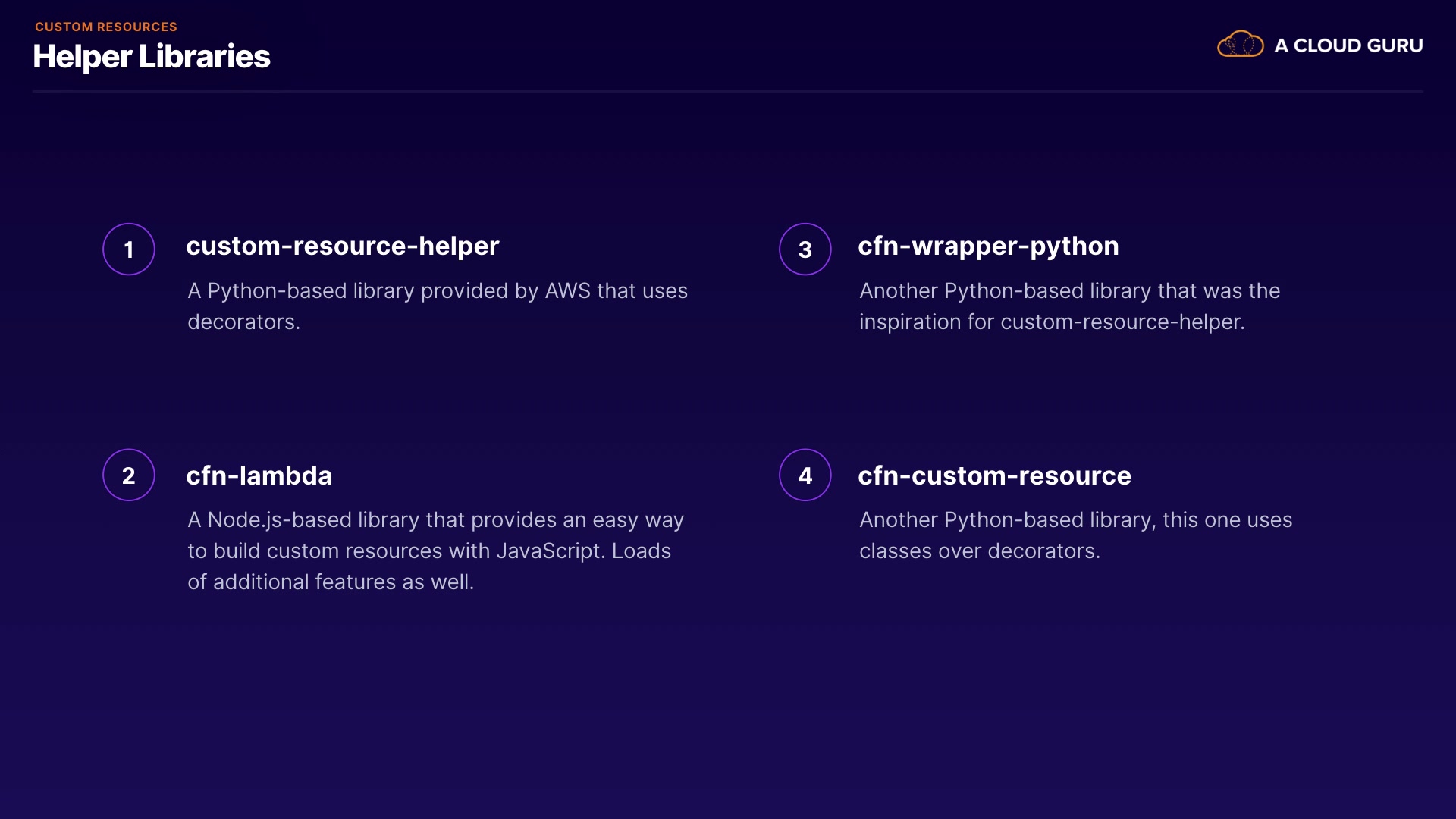
Task: Open the cfn-custom-resource heading
Action: coord(994,475)
